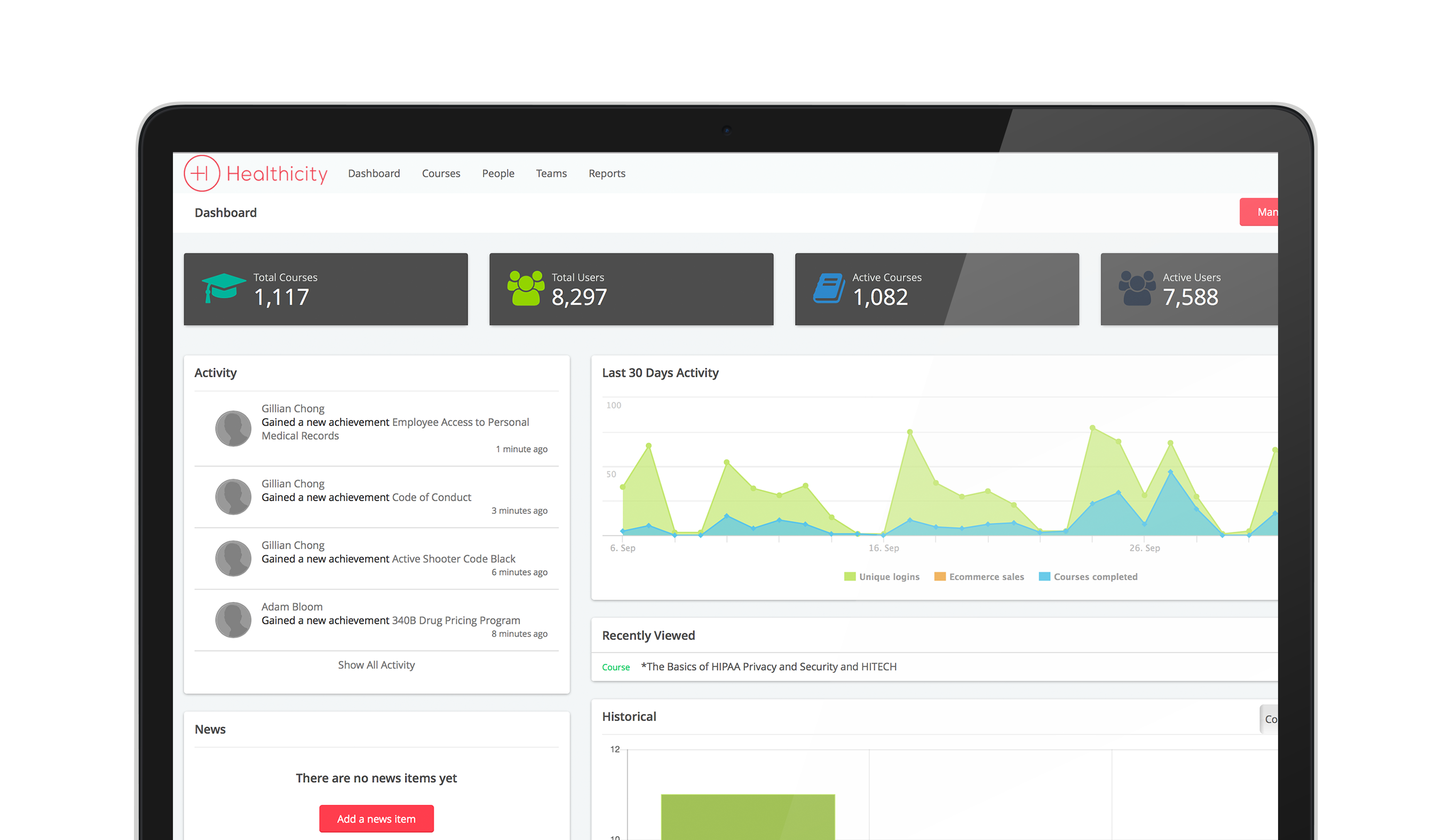Click the green bar in Historical chart

(x=748, y=818)
